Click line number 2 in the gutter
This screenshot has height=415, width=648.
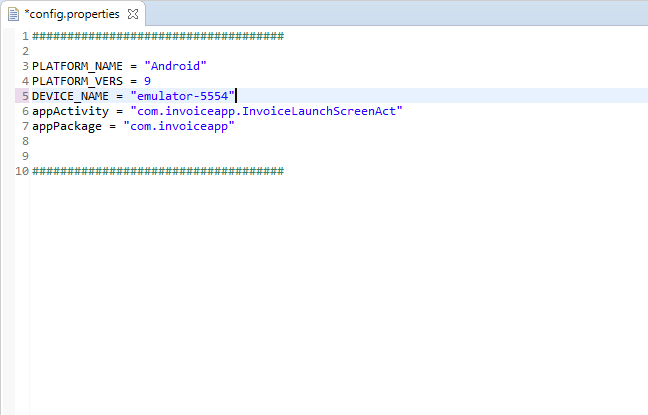25,51
